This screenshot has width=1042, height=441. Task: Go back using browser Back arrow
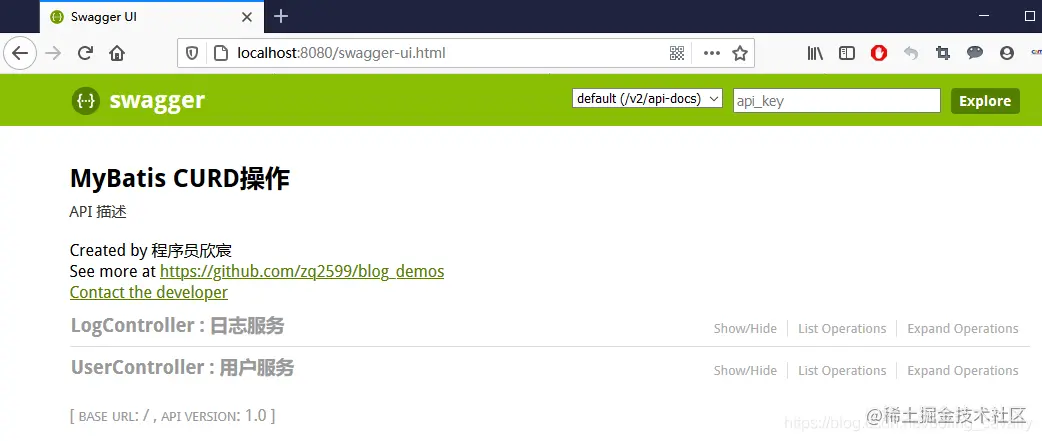(20, 53)
